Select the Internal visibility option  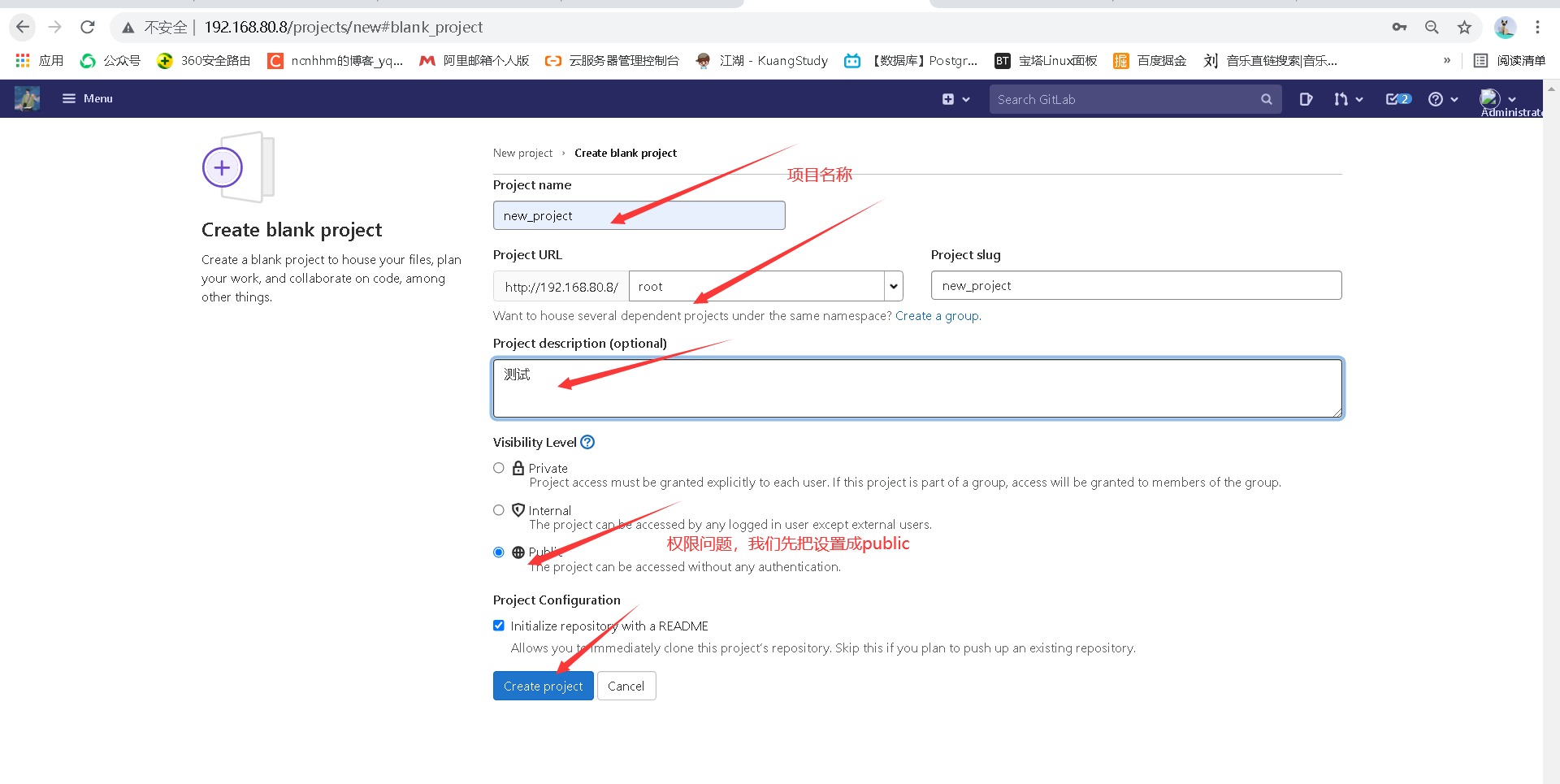point(499,510)
